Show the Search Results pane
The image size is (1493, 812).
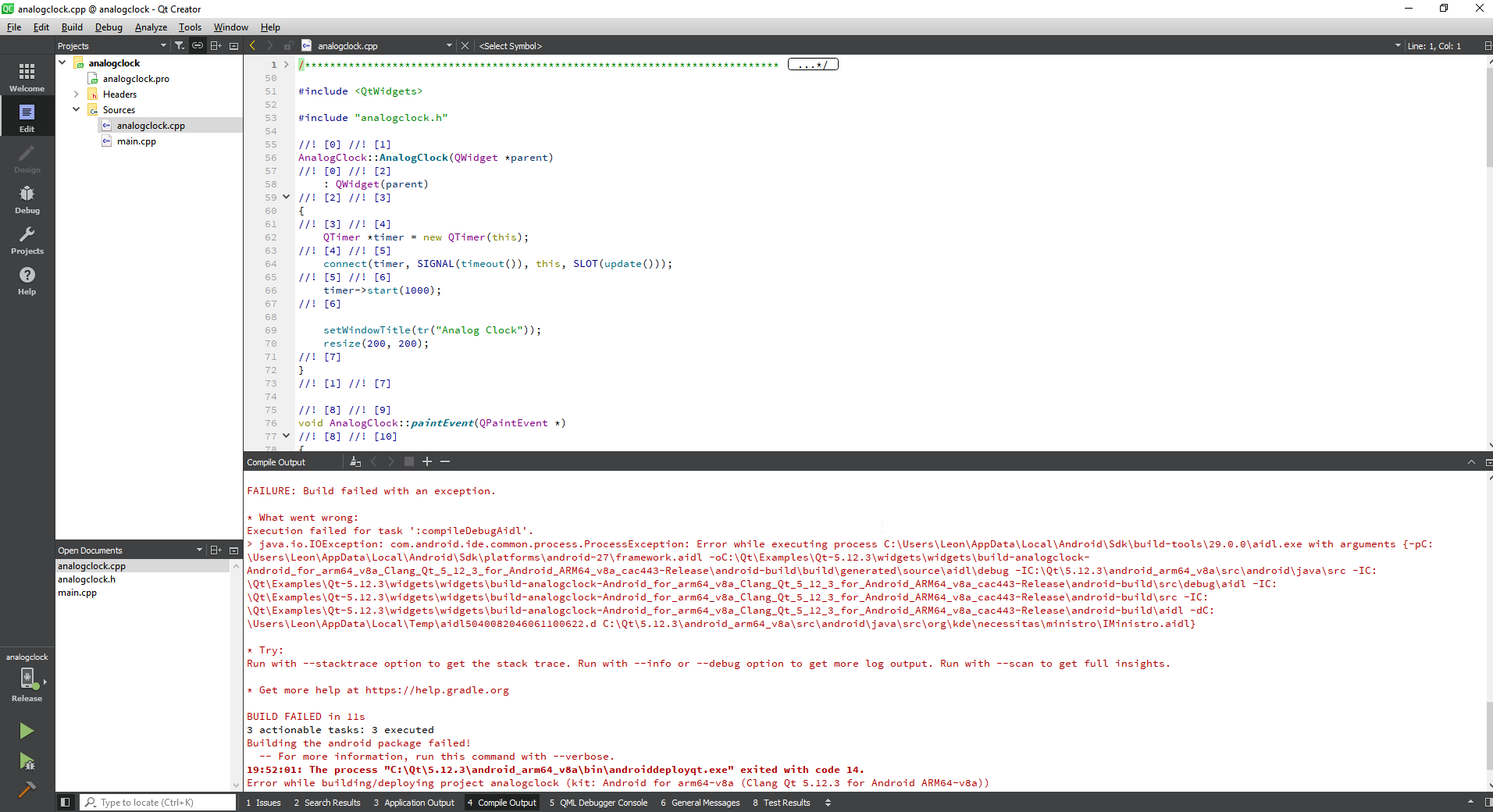327,803
